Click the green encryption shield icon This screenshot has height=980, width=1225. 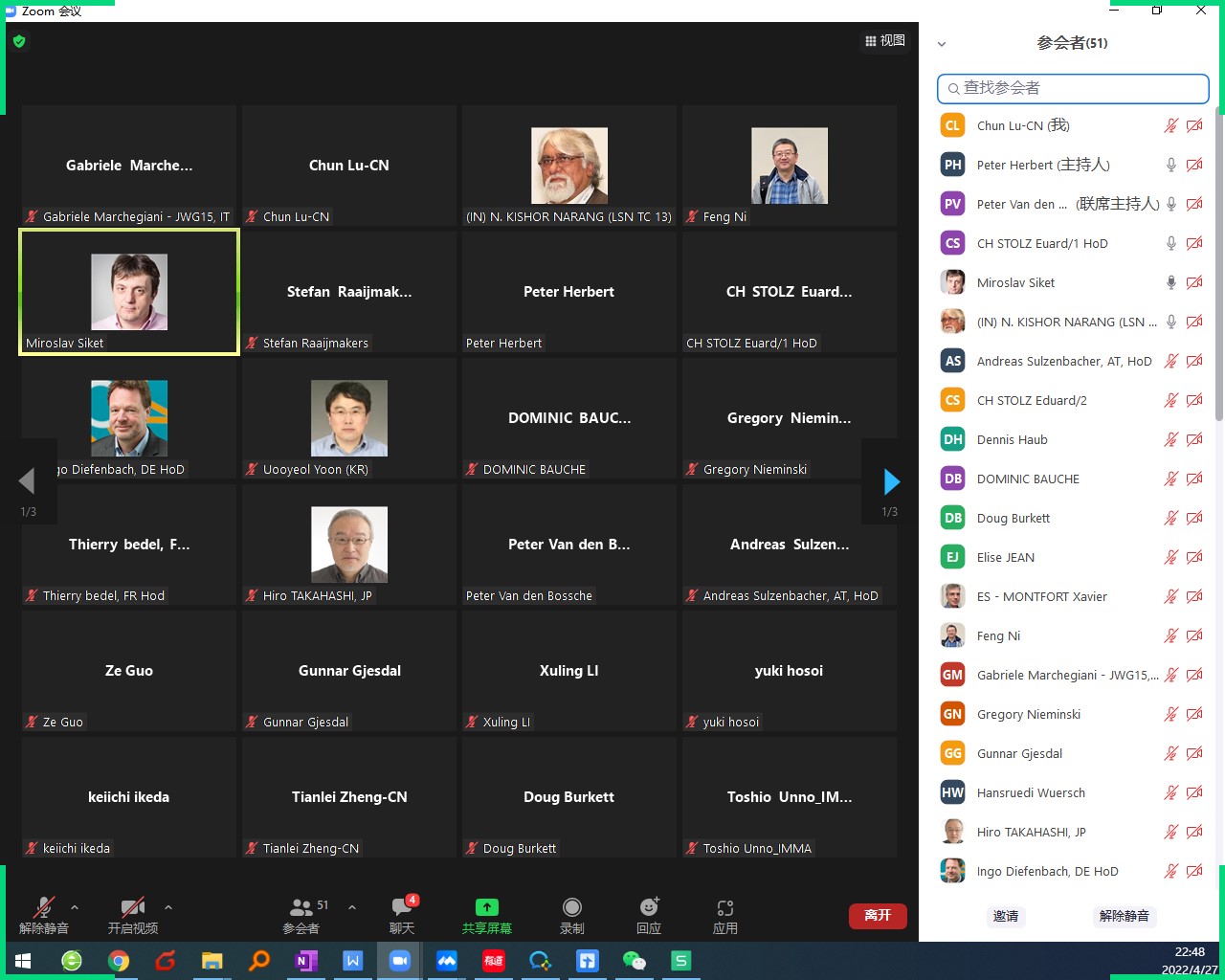tap(19, 41)
